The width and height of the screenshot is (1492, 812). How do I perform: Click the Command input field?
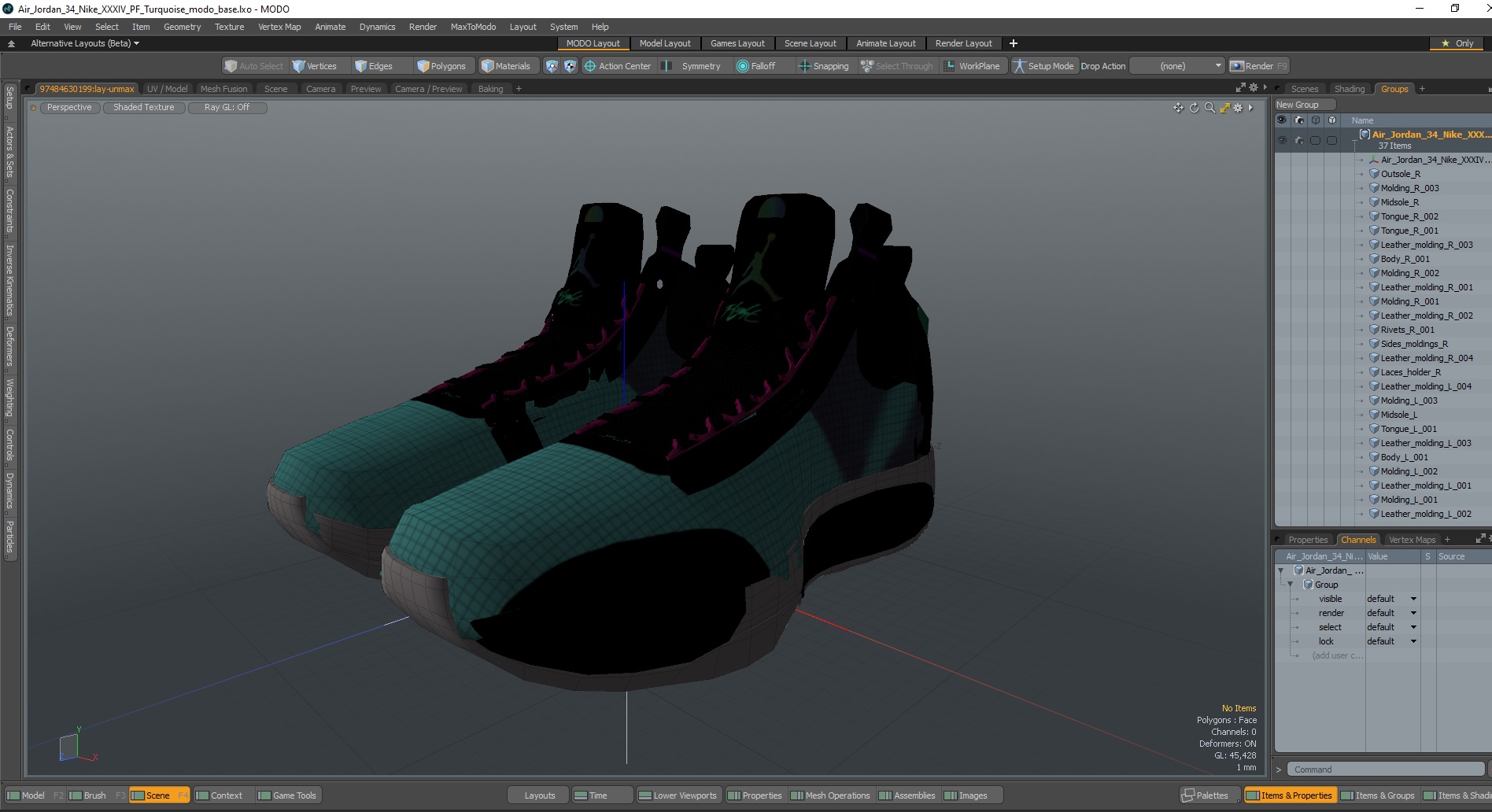click(1387, 770)
